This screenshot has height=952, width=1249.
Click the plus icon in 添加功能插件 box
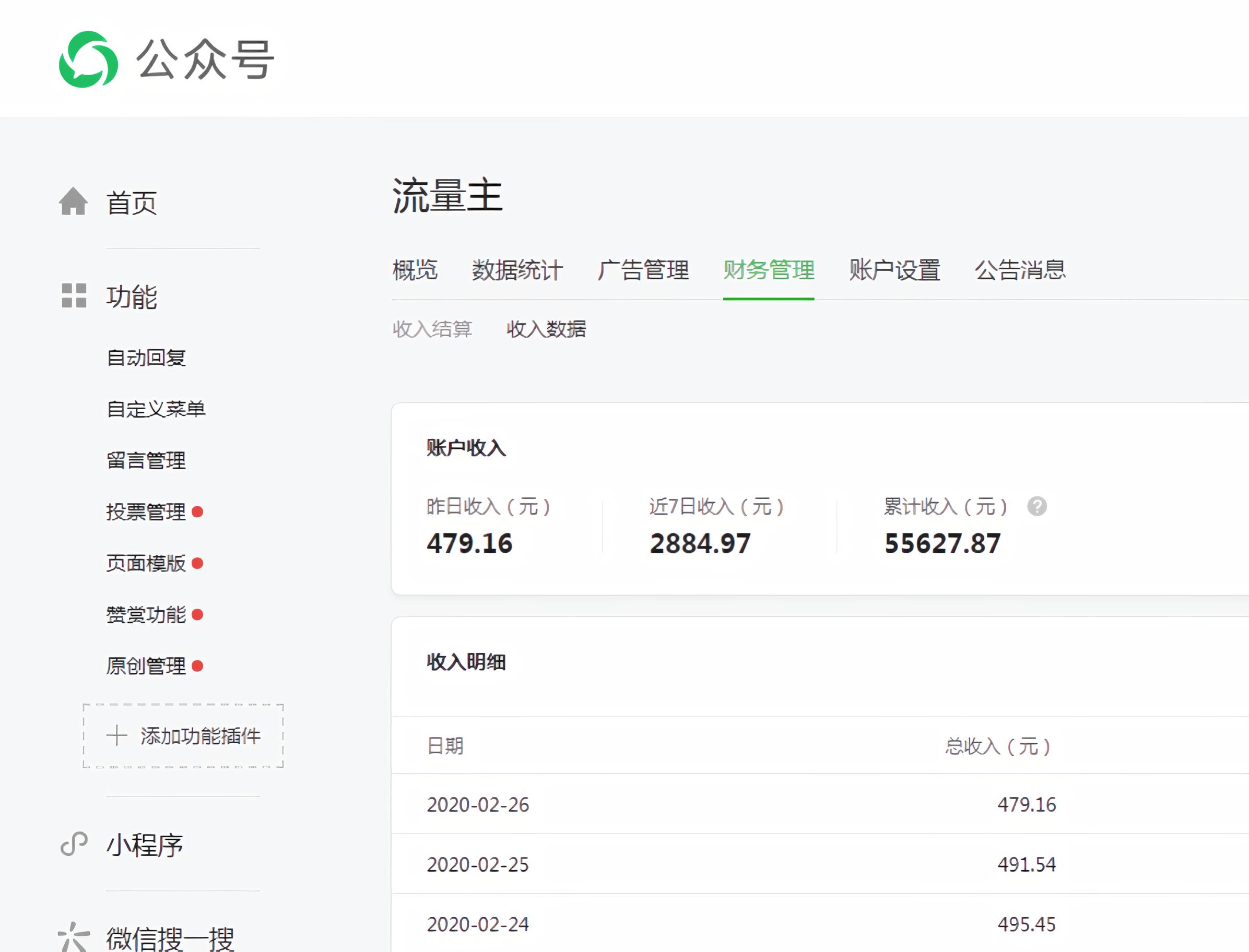(x=116, y=736)
